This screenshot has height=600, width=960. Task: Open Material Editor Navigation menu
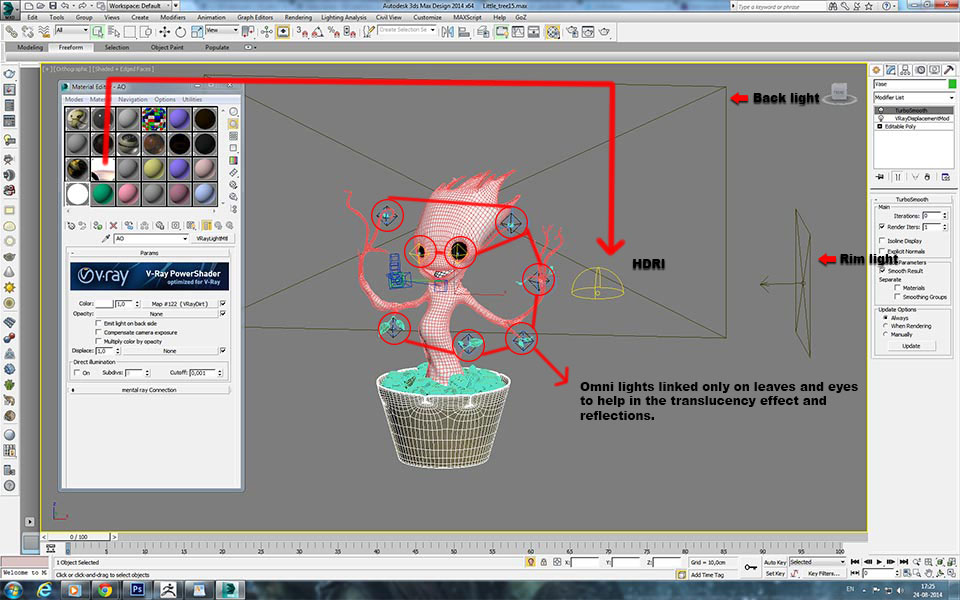coord(132,99)
